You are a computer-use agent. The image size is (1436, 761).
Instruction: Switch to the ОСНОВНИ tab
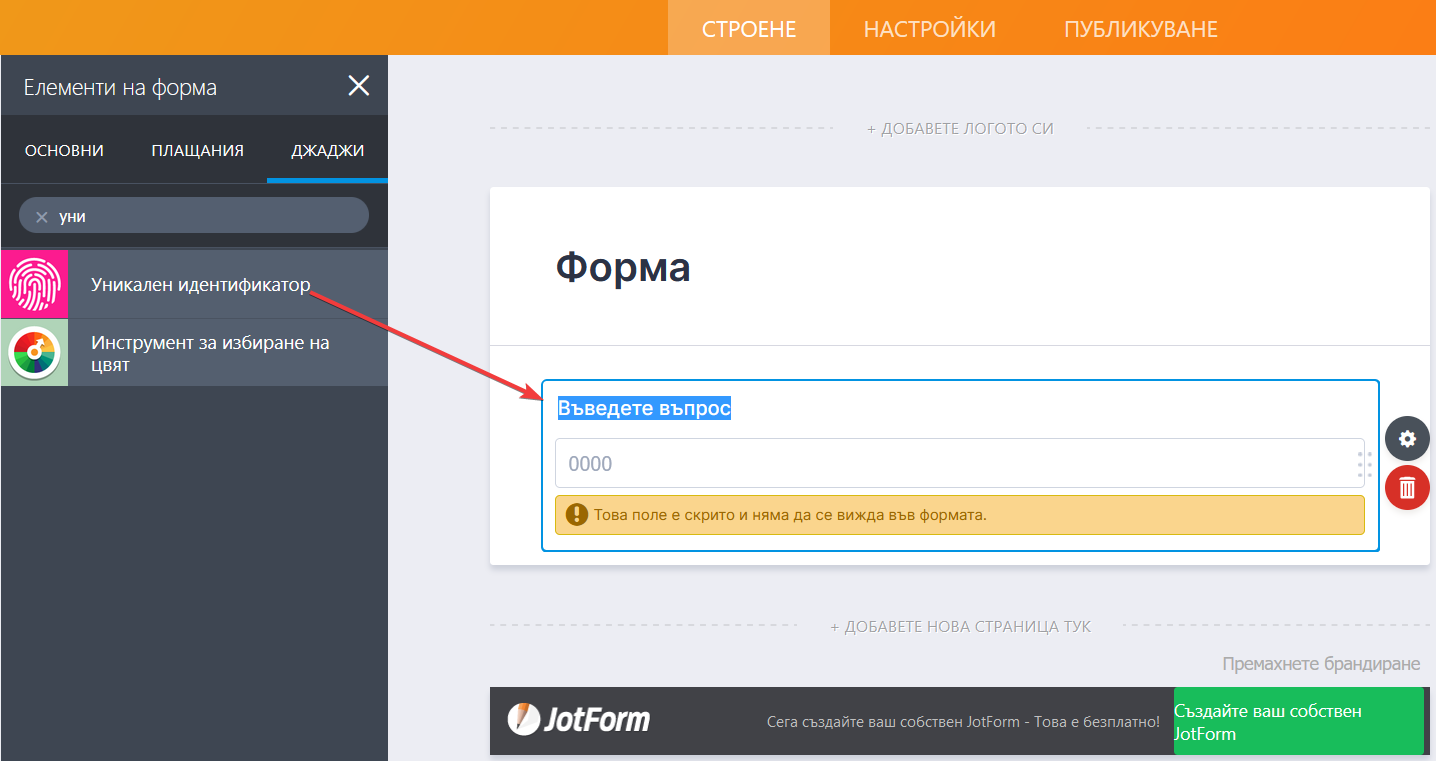tap(64, 151)
